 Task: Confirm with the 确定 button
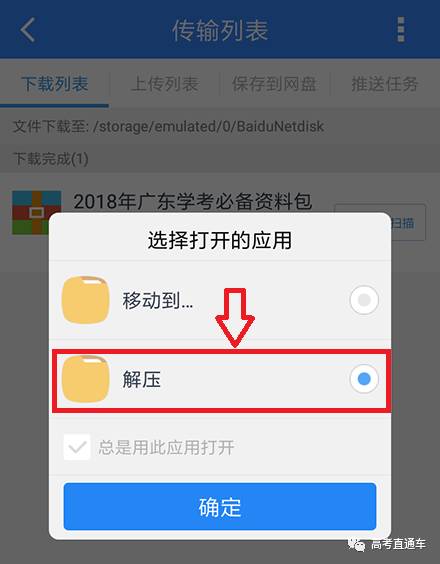(x=220, y=506)
